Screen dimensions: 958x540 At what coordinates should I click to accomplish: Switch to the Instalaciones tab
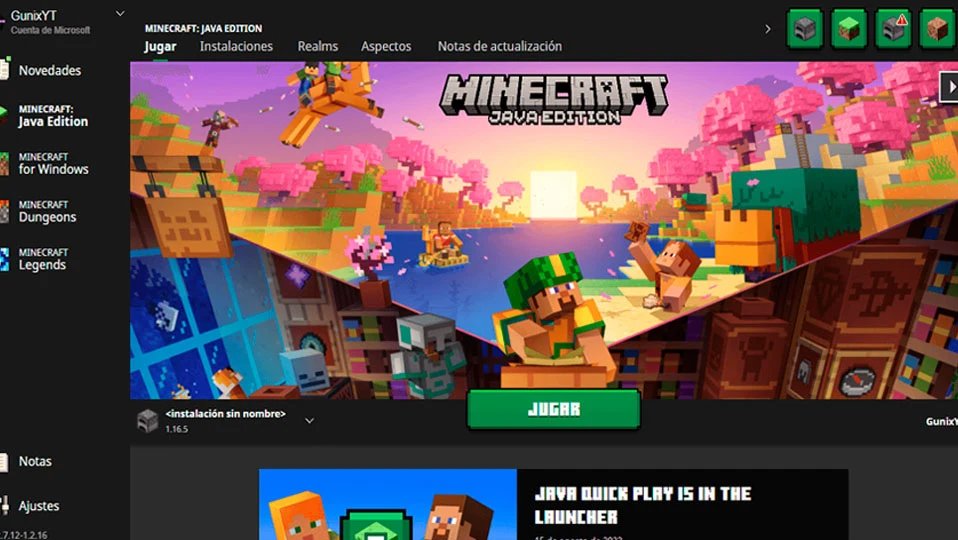click(x=236, y=46)
